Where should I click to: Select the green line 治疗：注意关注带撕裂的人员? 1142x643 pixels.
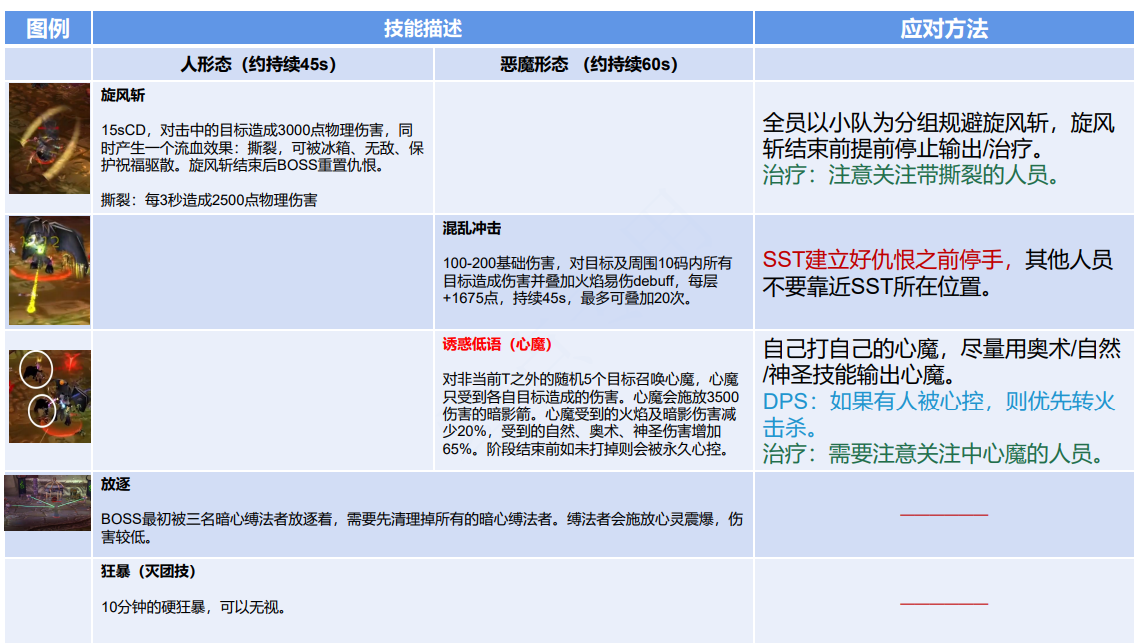pos(910,175)
